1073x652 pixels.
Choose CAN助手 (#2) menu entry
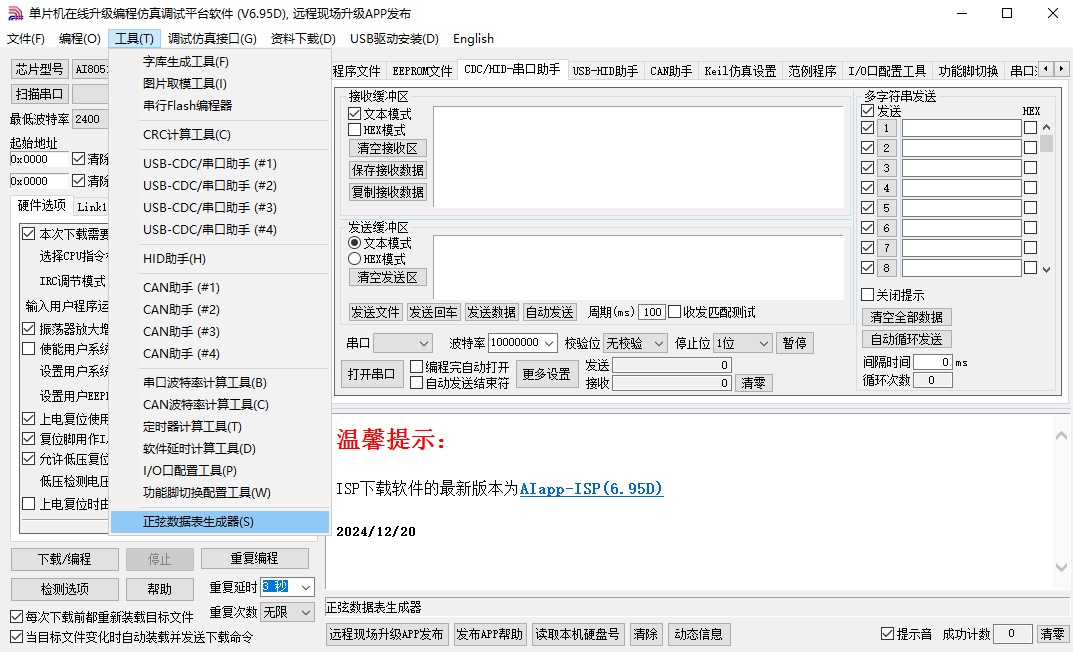[x=220, y=309]
